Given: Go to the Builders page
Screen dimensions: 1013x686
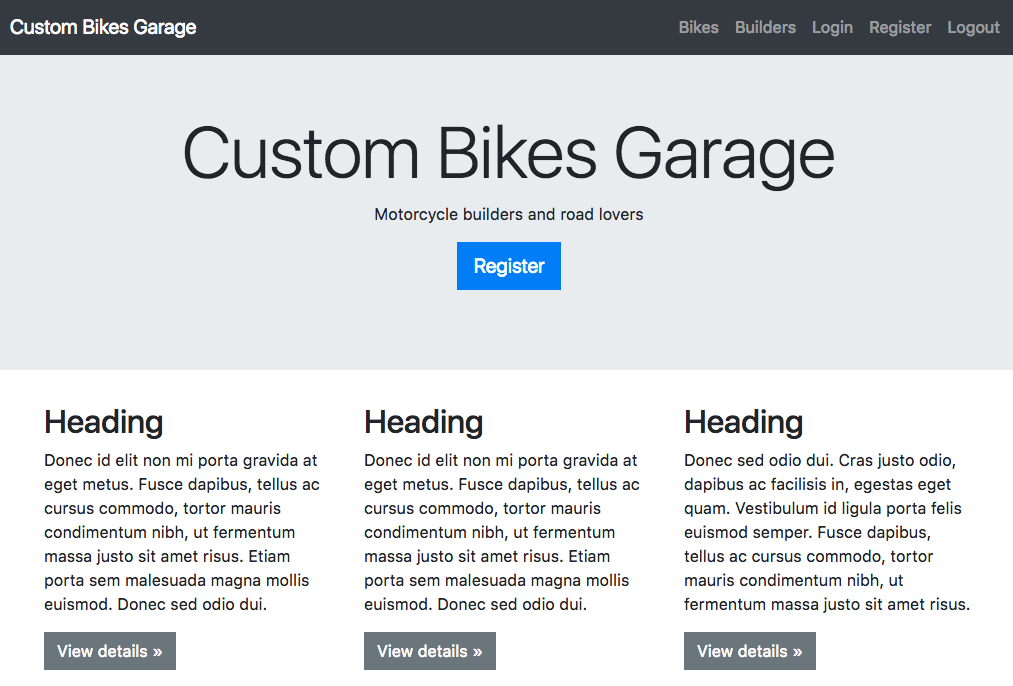Looking at the screenshot, I should pos(765,27).
